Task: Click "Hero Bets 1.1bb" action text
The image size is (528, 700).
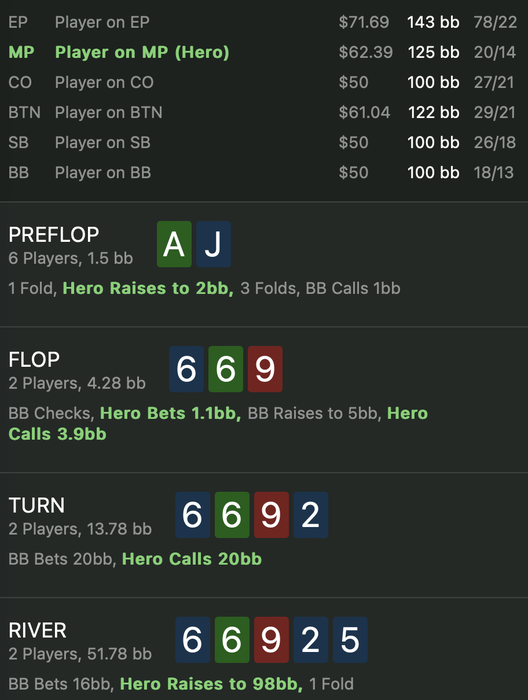Action: point(170,413)
